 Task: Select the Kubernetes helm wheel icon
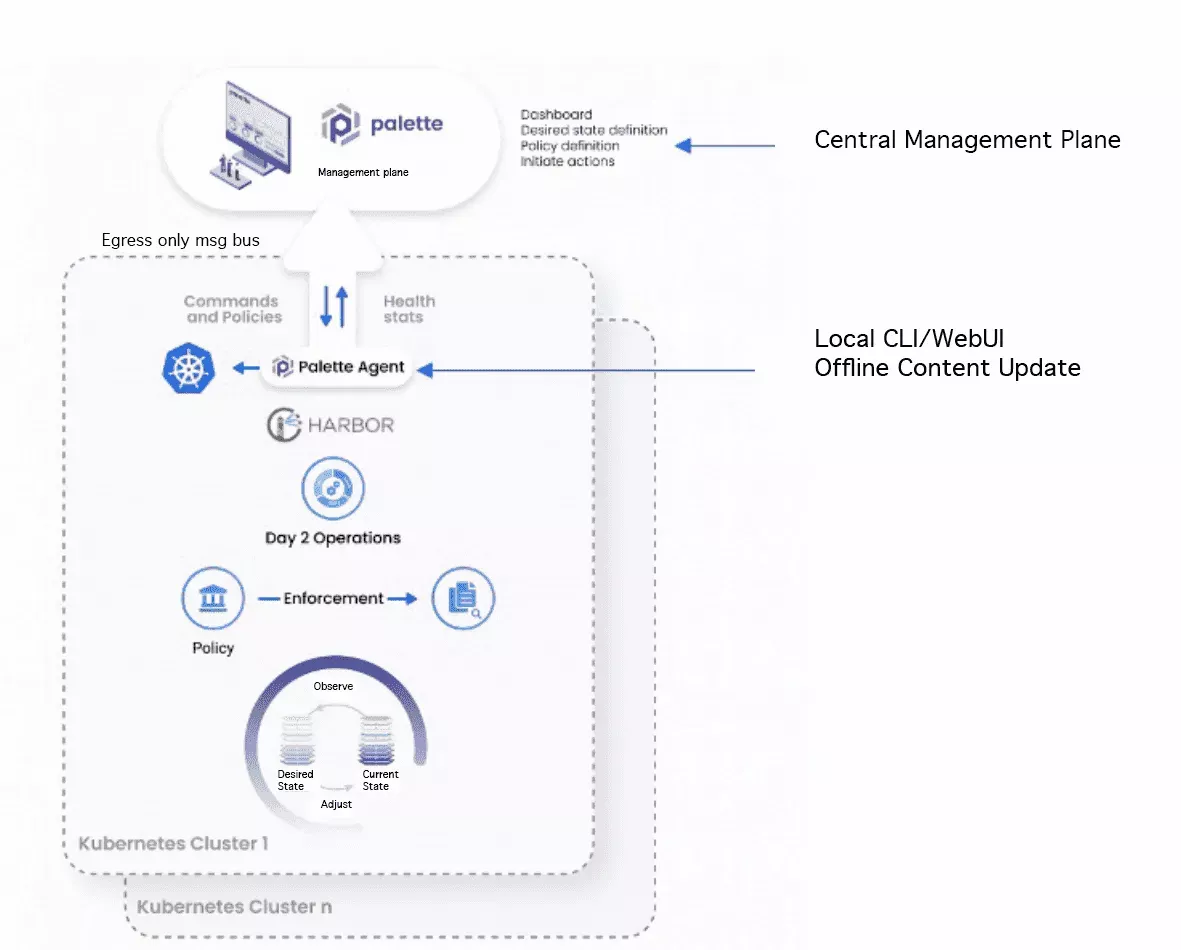(189, 368)
